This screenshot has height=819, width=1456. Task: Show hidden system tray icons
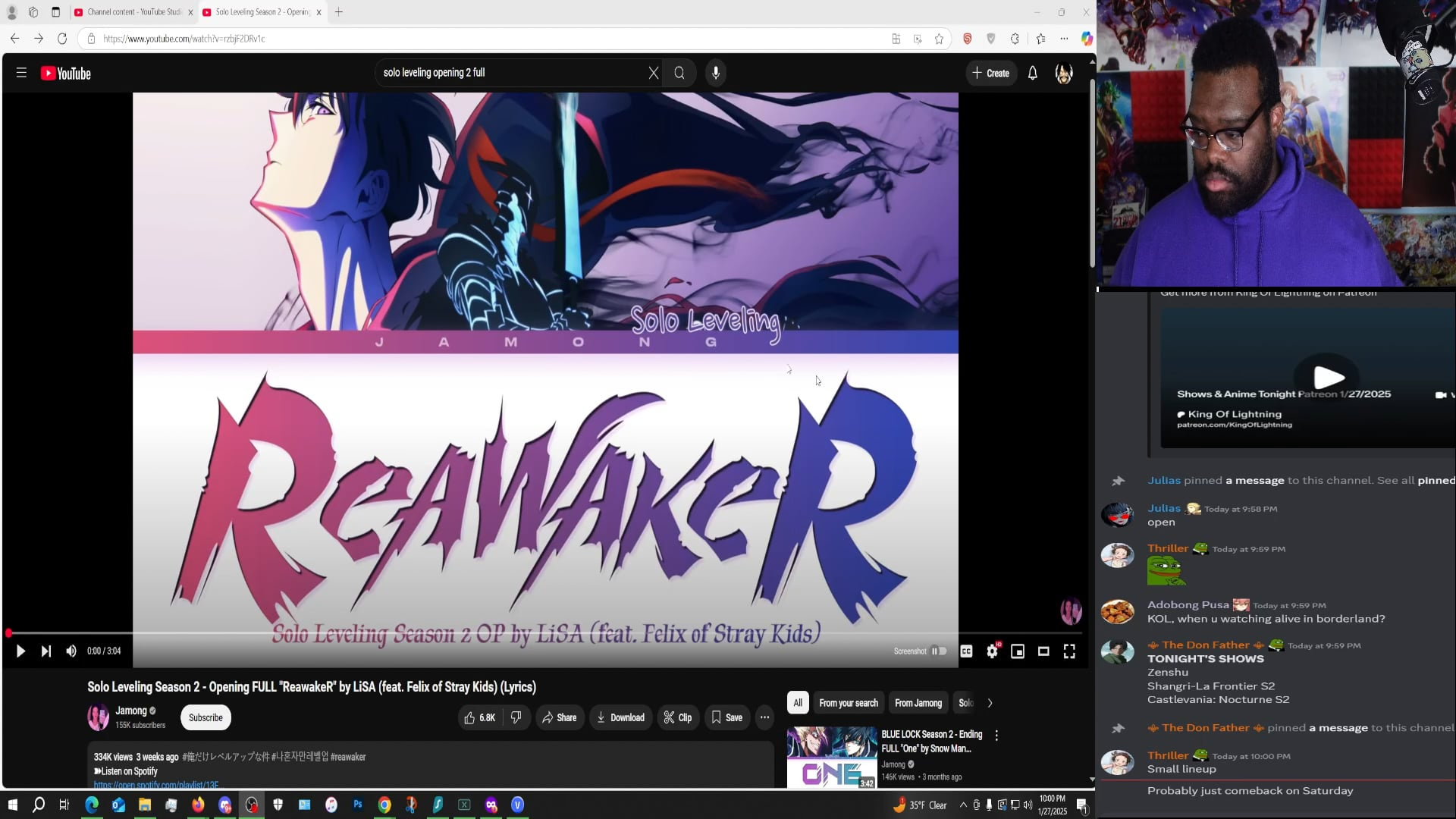pyautogui.click(x=963, y=805)
